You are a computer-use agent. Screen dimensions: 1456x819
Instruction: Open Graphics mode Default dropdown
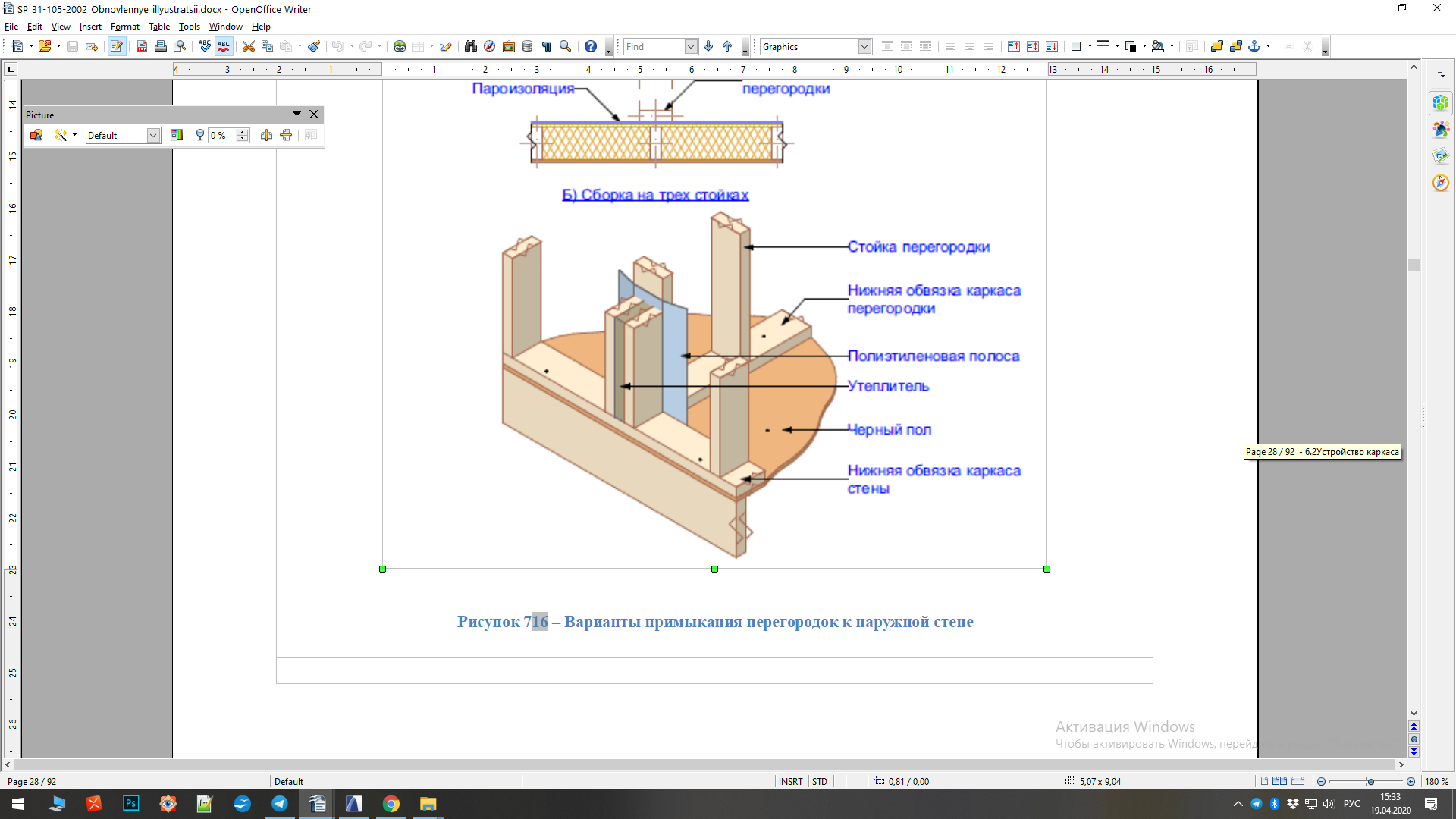153,135
